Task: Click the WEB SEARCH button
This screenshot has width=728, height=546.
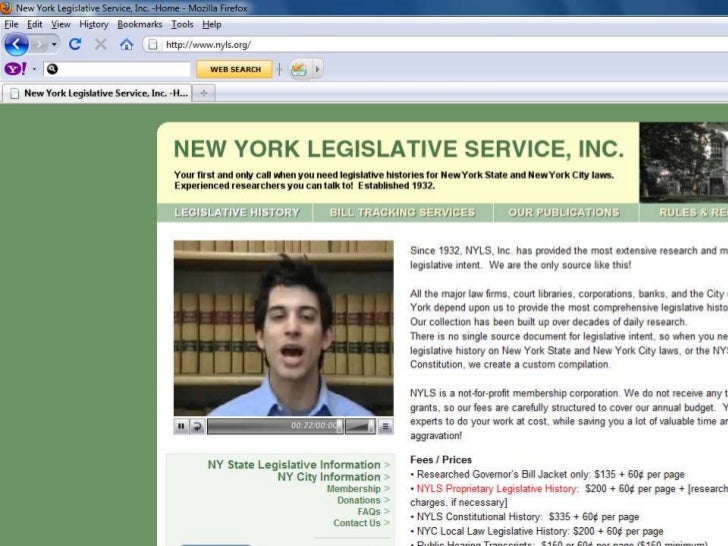Action: coord(235,70)
